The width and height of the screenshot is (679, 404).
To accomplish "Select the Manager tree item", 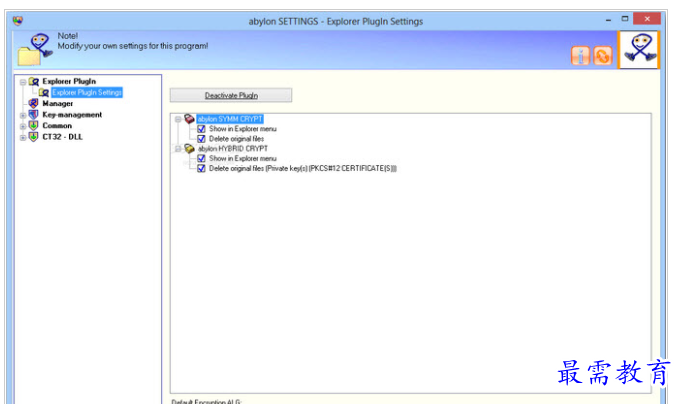I will pyautogui.click(x=58, y=103).
